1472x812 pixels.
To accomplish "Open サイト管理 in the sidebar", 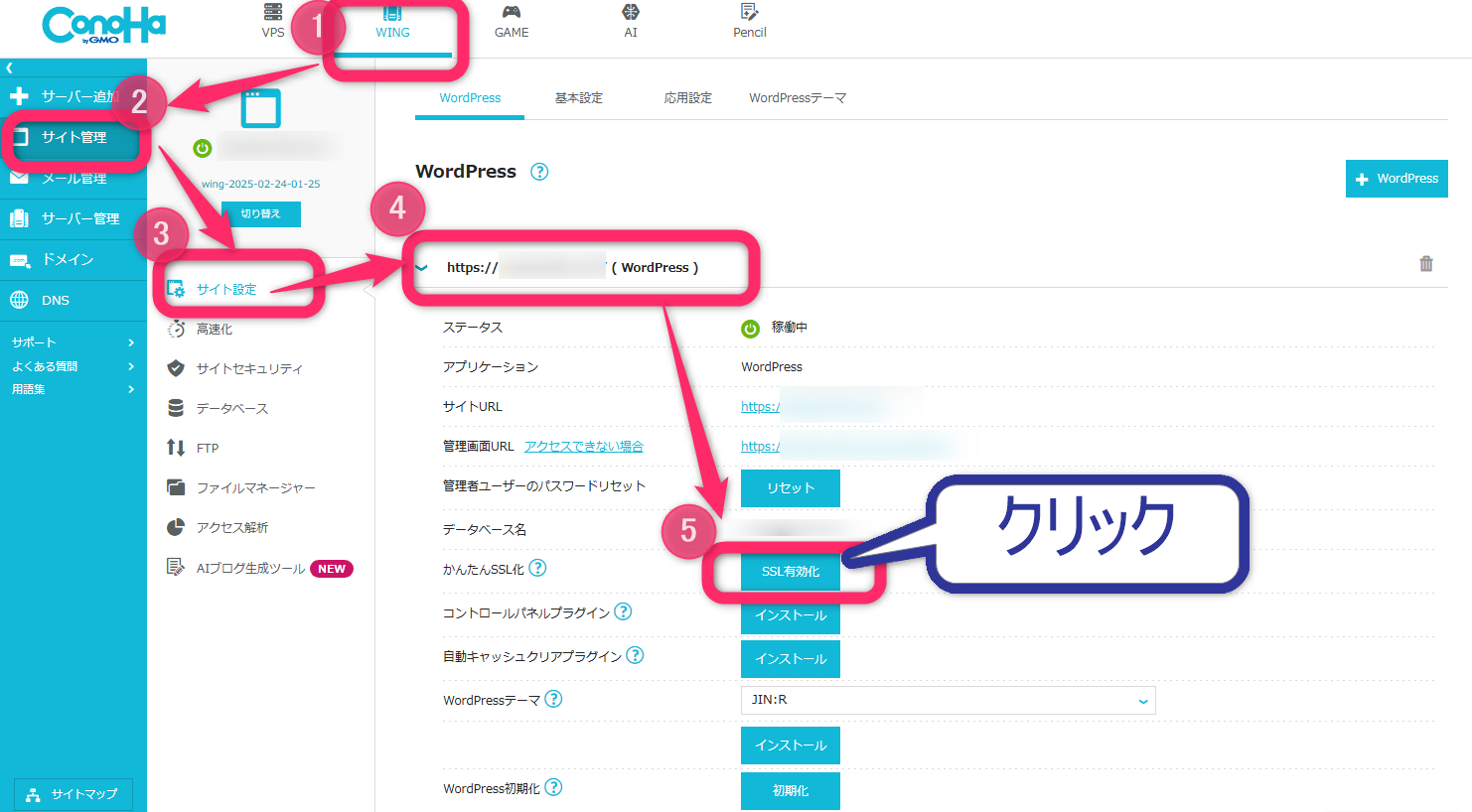I will (x=74, y=137).
